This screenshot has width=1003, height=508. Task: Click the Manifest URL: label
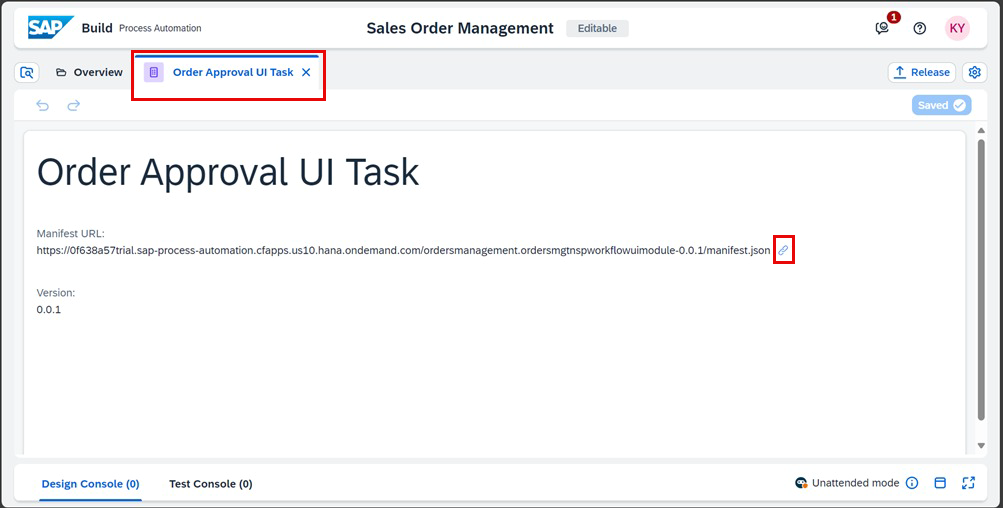pos(70,234)
